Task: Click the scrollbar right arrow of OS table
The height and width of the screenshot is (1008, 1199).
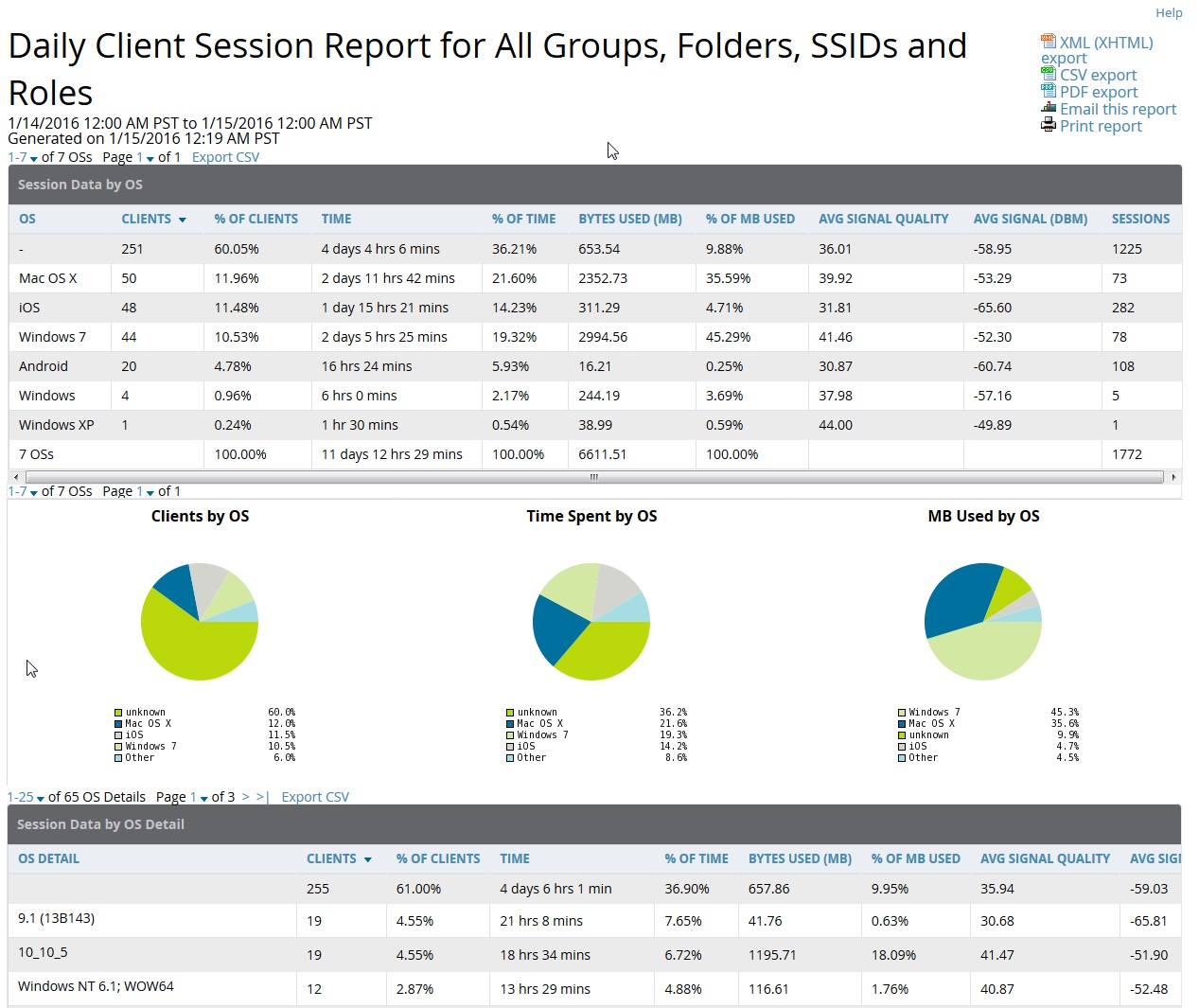Action: click(x=1173, y=477)
